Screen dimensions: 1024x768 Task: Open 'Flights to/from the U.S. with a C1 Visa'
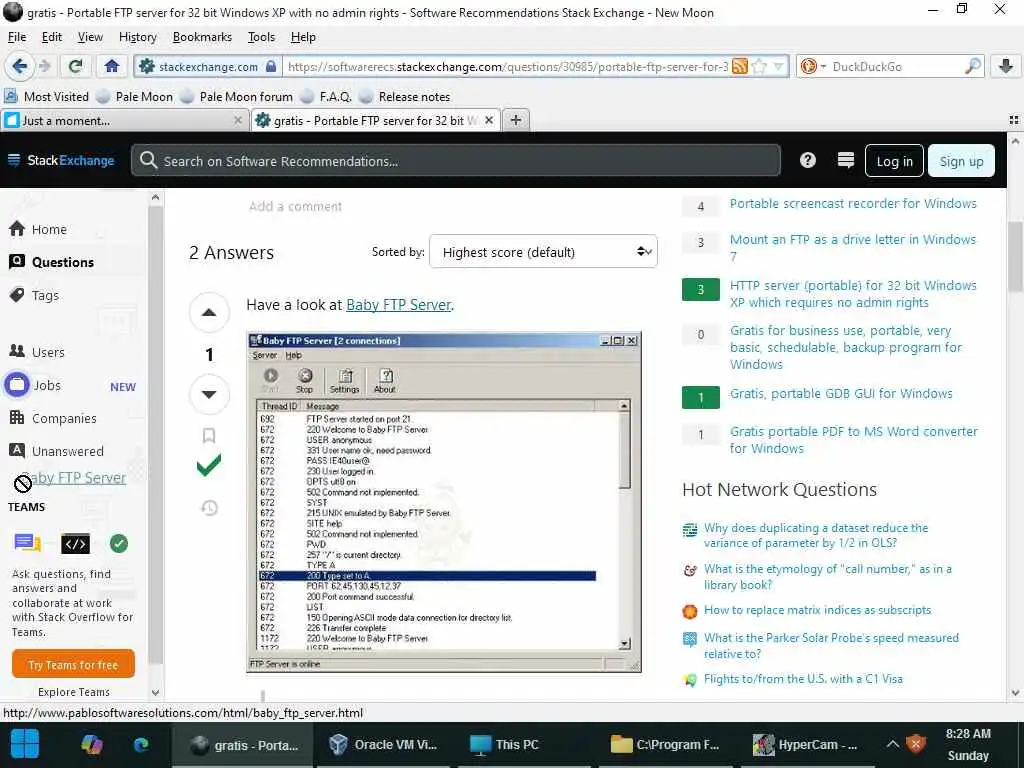point(803,679)
